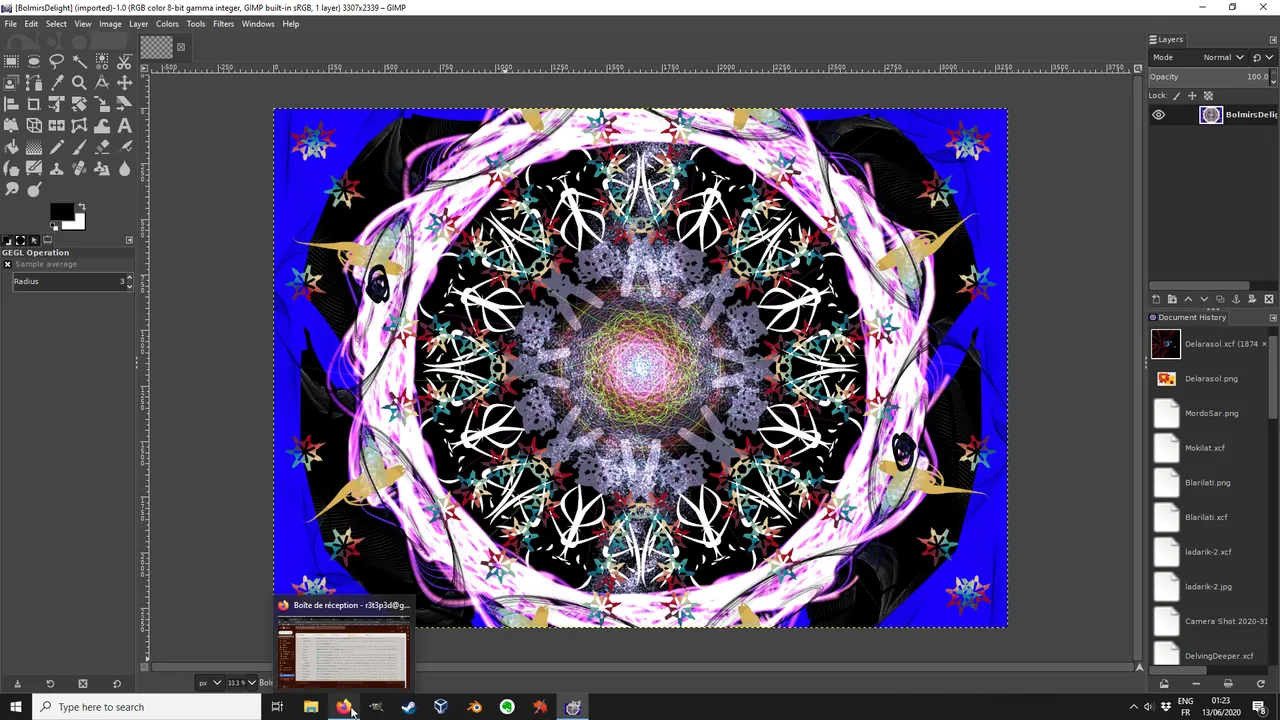Select the Paths tool
Viewport: 1280px width, 720px height.
tap(34, 82)
